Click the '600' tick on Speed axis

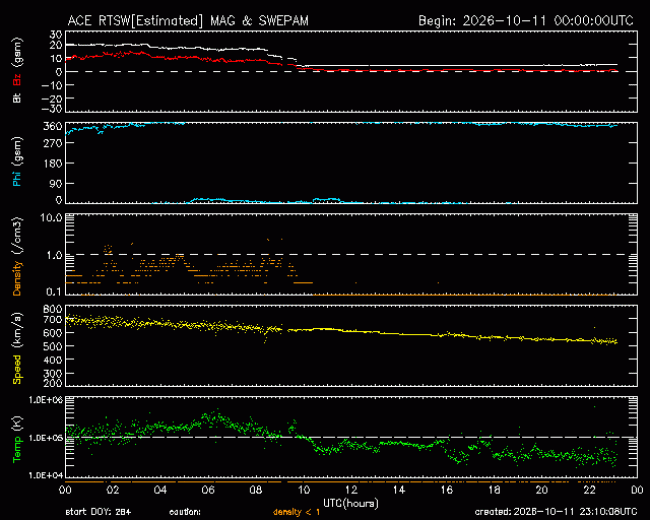[x=53, y=333]
